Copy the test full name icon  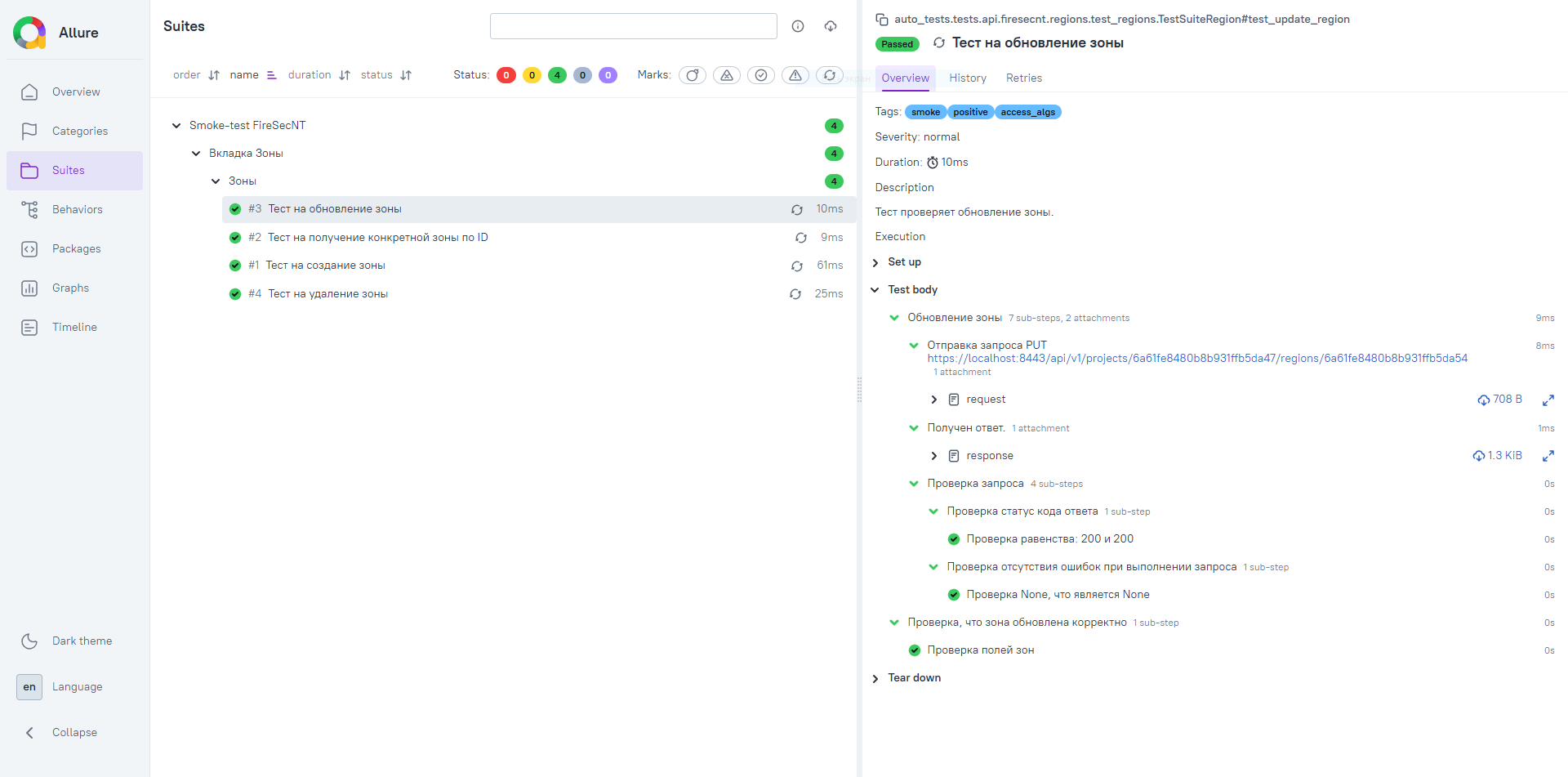click(882, 20)
